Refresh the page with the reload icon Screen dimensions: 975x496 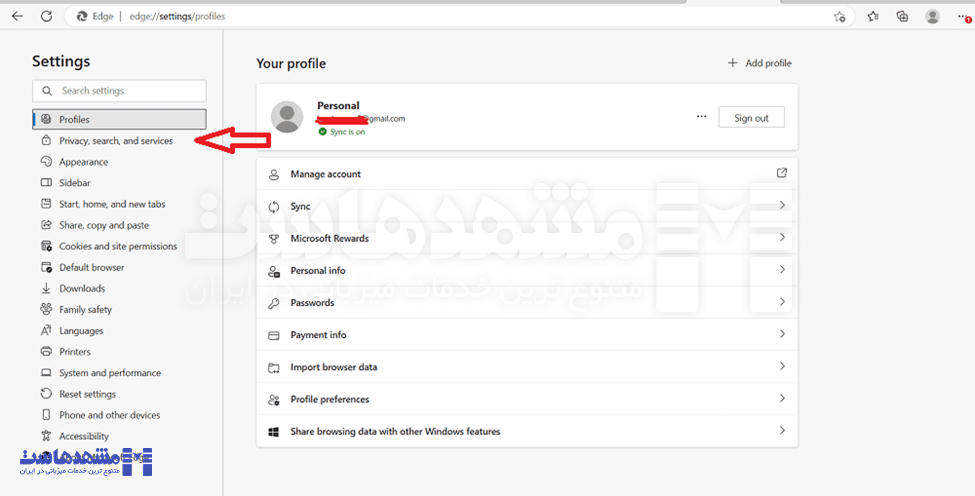click(46, 17)
